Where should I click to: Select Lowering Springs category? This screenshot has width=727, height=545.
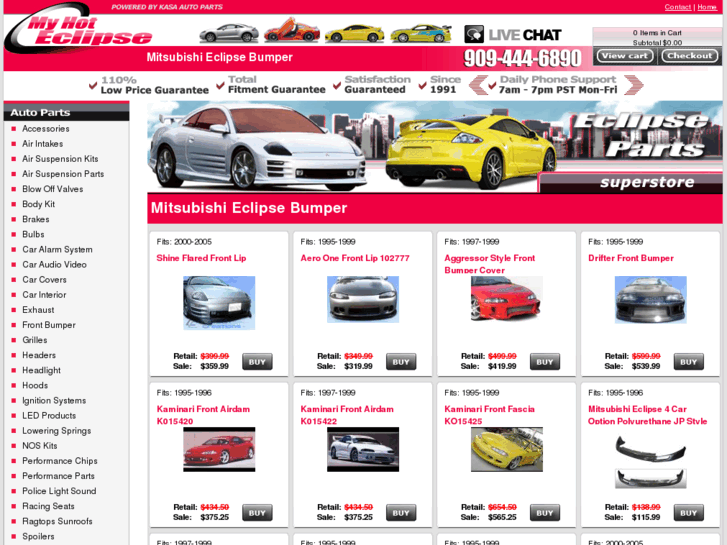pyautogui.click(x=57, y=431)
